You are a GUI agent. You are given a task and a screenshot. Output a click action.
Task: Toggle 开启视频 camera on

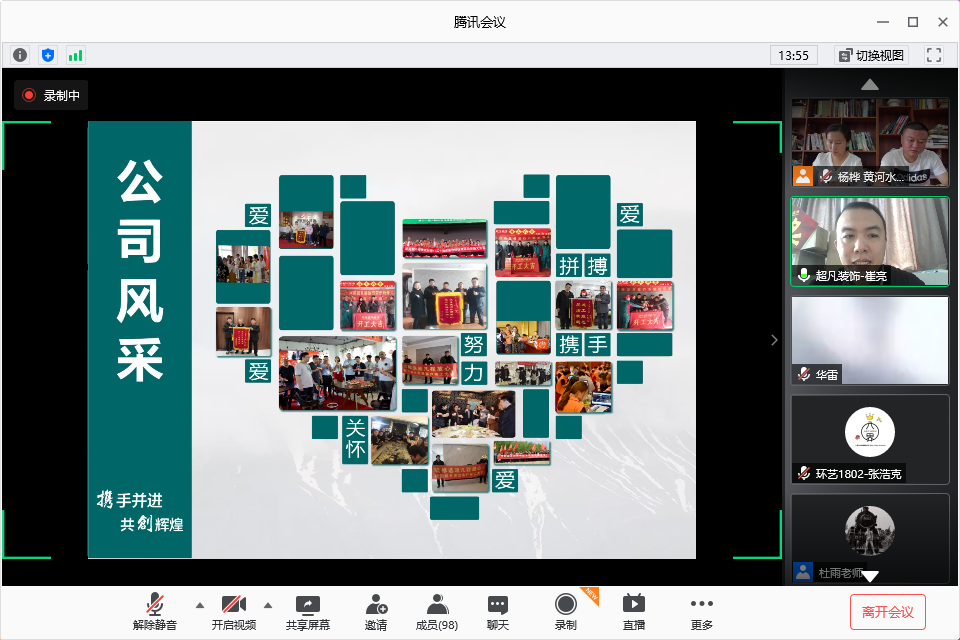233,611
